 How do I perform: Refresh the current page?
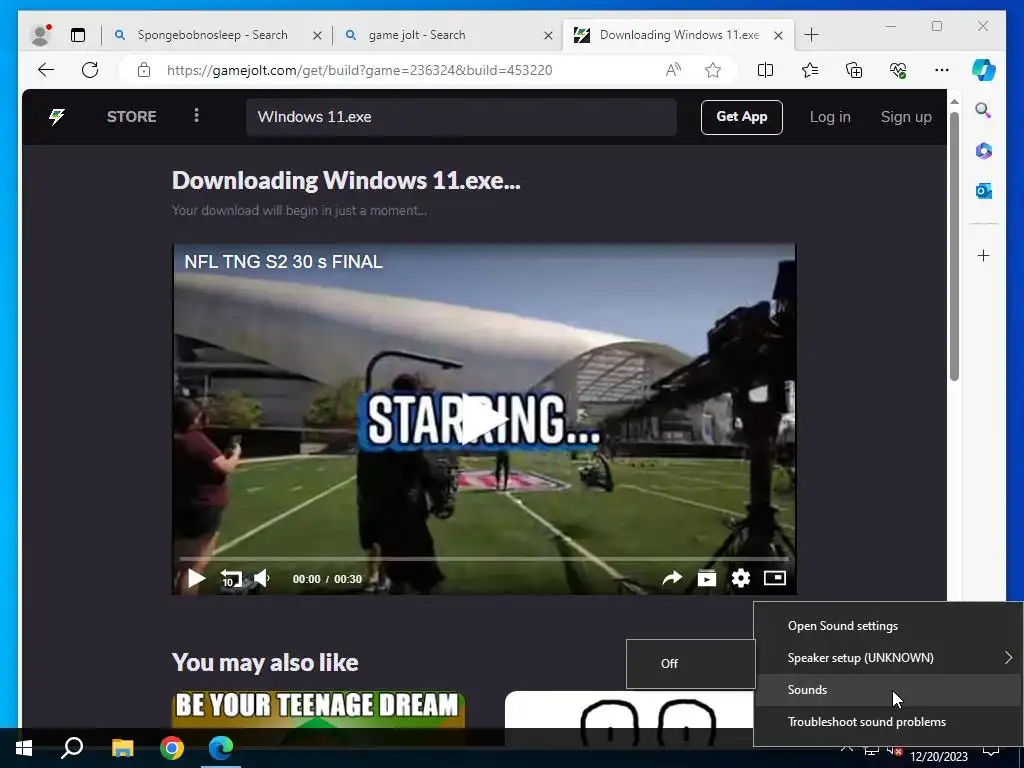coord(90,70)
